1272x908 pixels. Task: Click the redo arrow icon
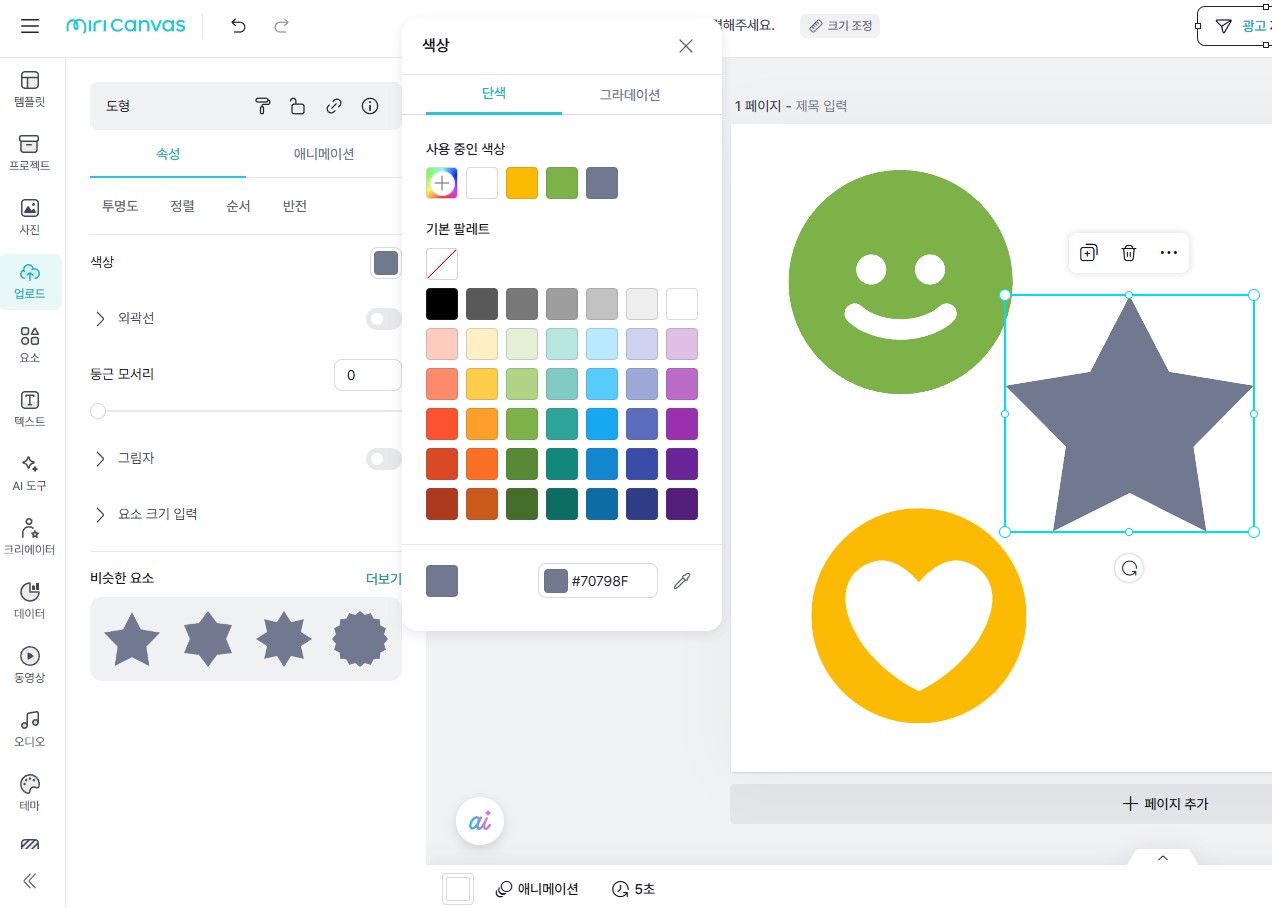(x=282, y=26)
